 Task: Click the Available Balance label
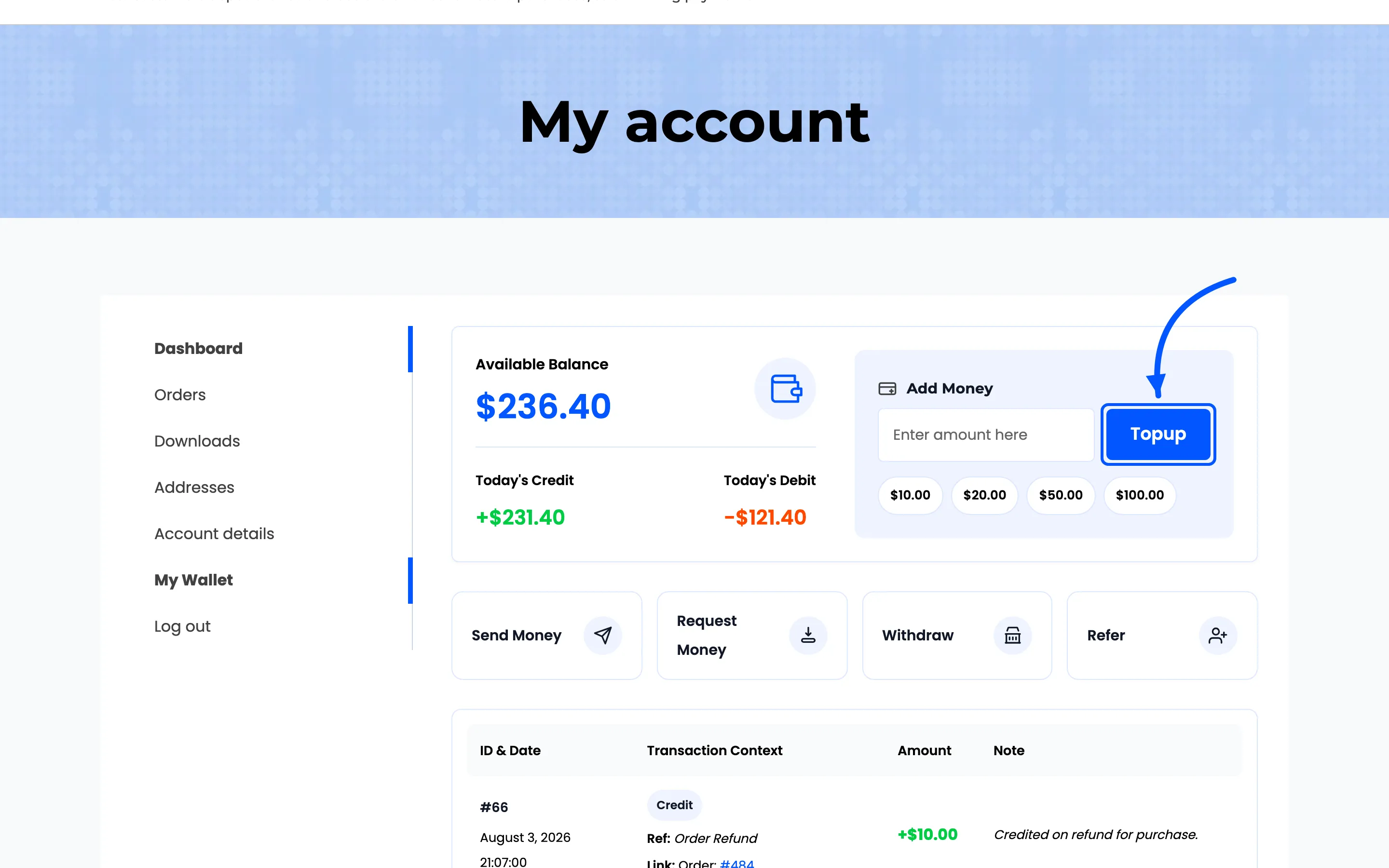click(542, 365)
